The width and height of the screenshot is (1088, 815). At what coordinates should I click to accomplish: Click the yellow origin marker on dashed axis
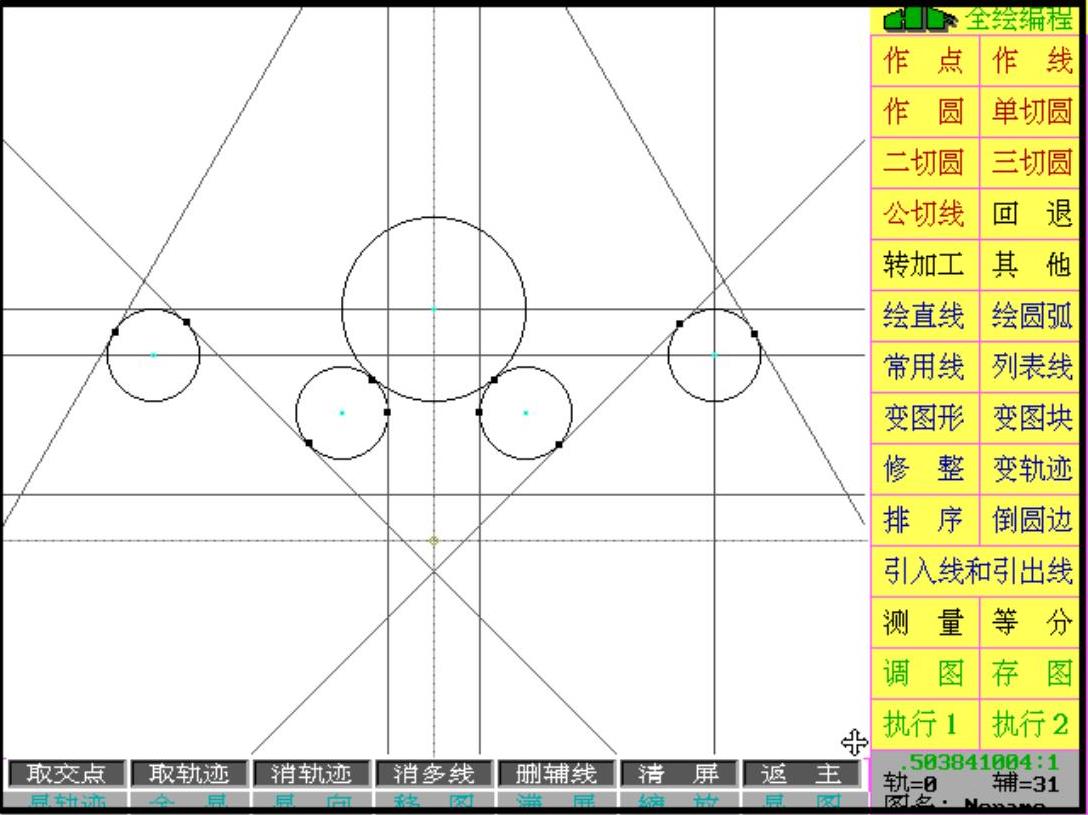tap(434, 540)
